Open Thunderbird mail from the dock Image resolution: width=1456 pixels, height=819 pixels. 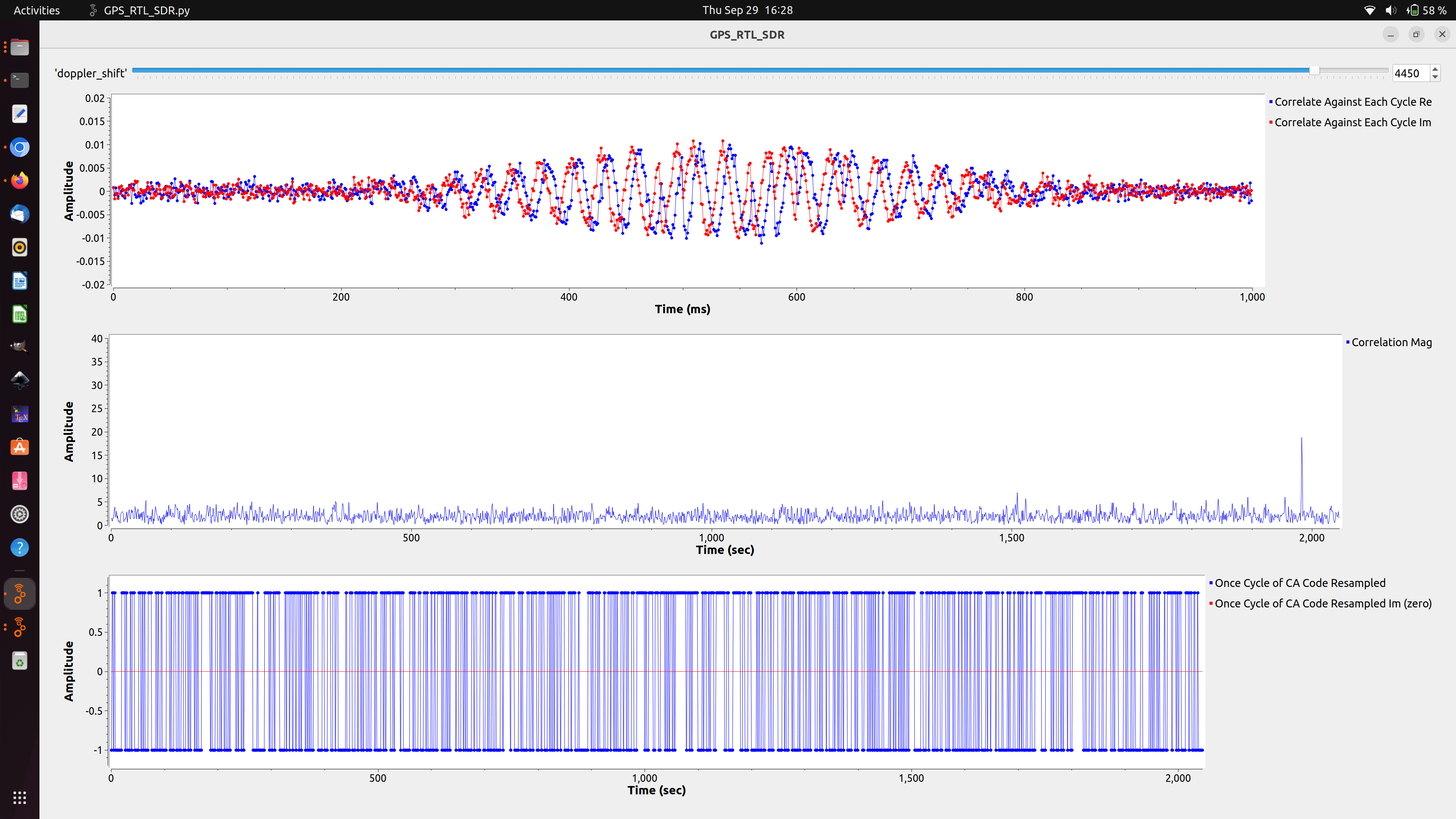pos(20,214)
